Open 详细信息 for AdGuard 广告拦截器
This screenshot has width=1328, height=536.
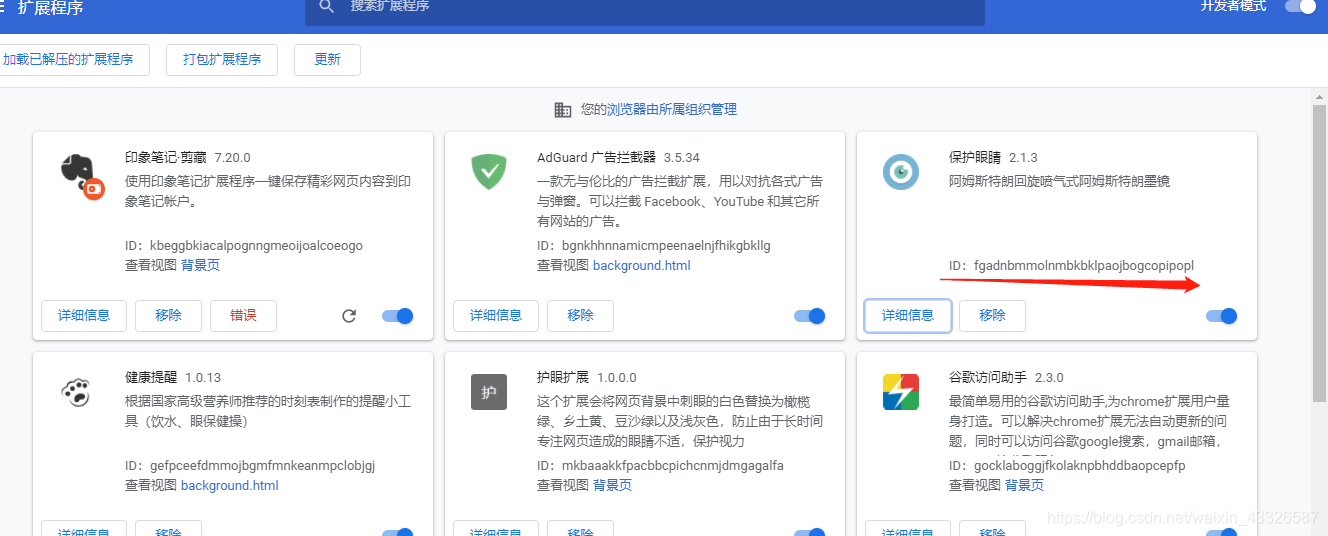[496, 316]
